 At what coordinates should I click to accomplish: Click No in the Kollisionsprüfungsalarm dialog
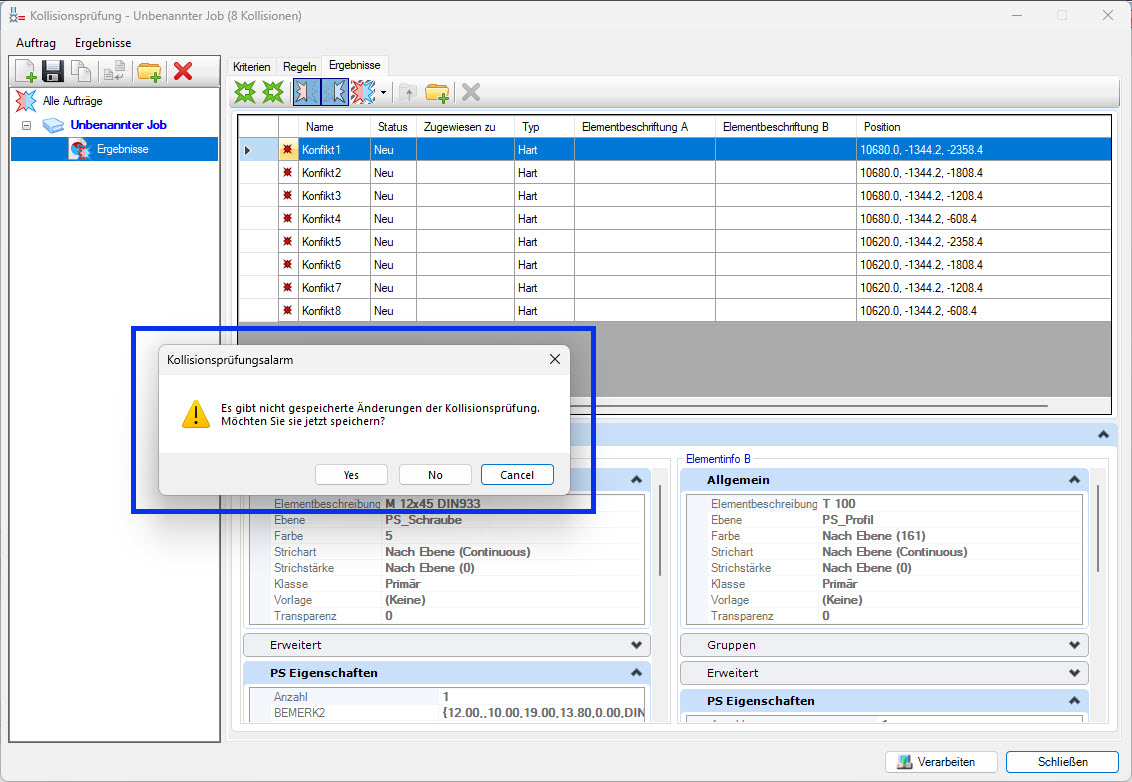(435, 474)
